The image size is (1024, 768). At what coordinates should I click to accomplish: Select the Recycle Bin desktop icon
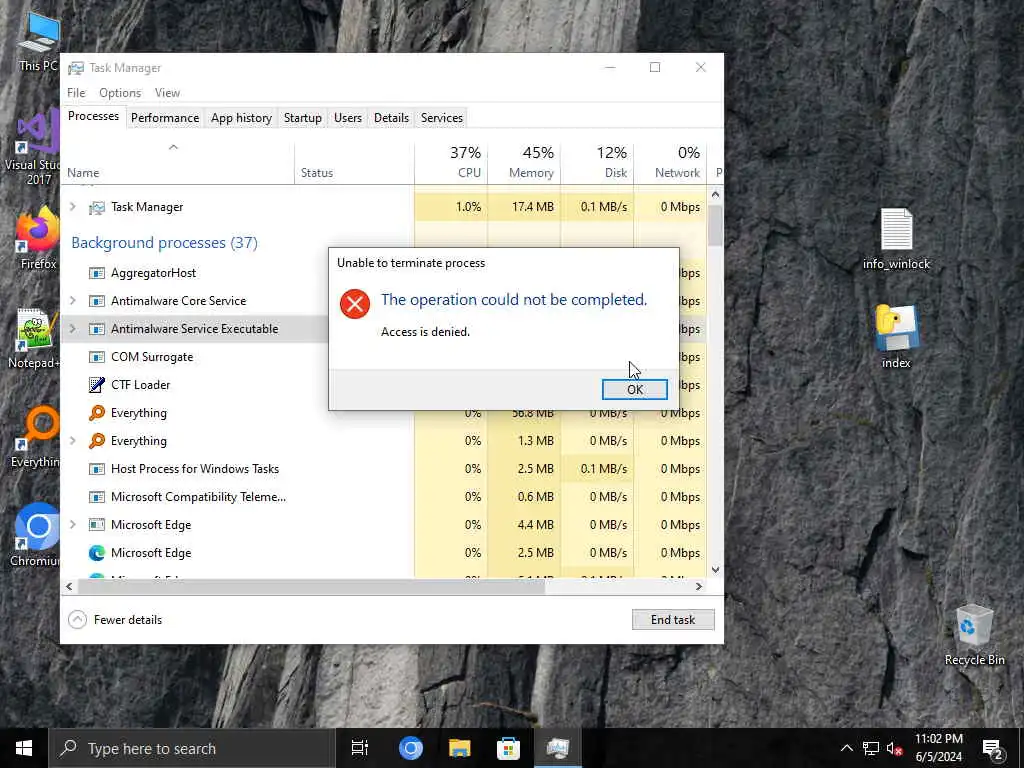[x=974, y=634]
